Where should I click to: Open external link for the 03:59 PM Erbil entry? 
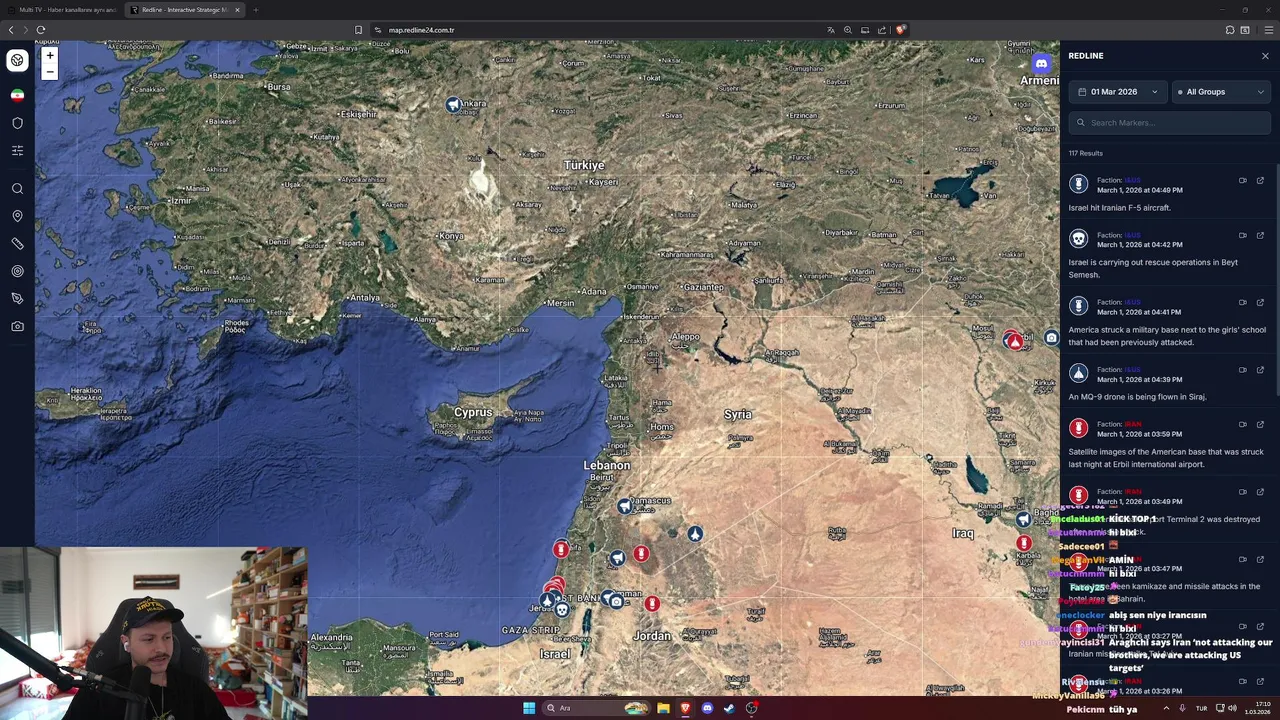(1260, 425)
